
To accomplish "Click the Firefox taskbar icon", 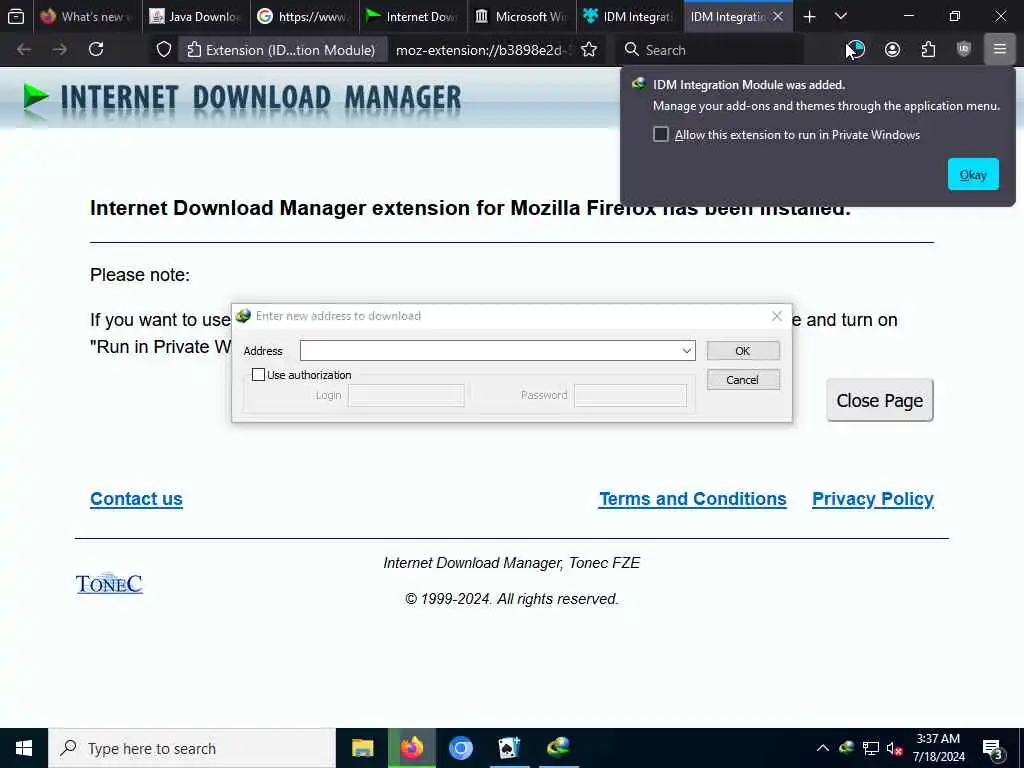I will [x=411, y=748].
